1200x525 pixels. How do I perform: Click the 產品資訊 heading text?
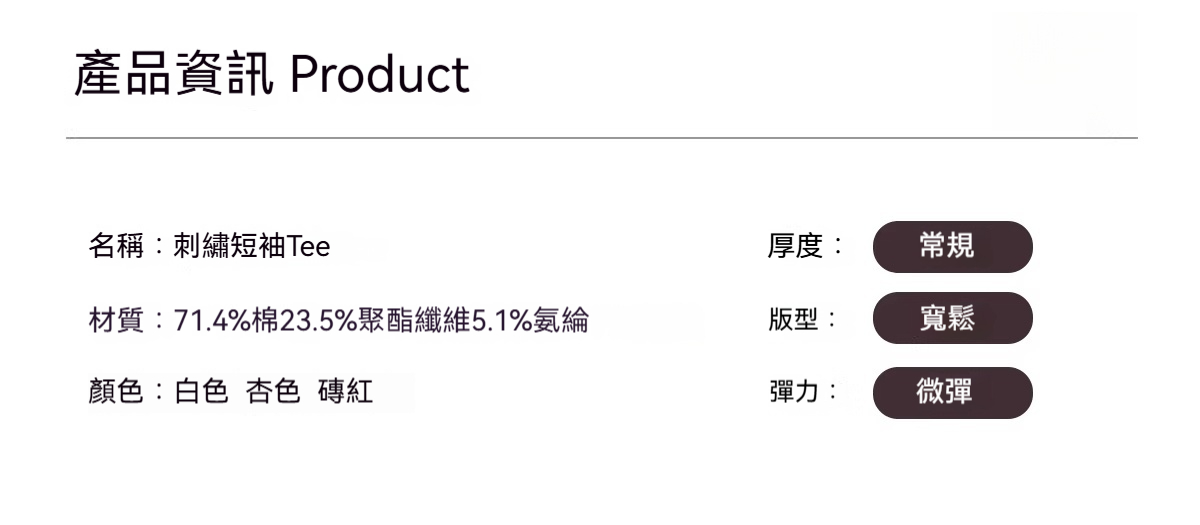pos(174,76)
